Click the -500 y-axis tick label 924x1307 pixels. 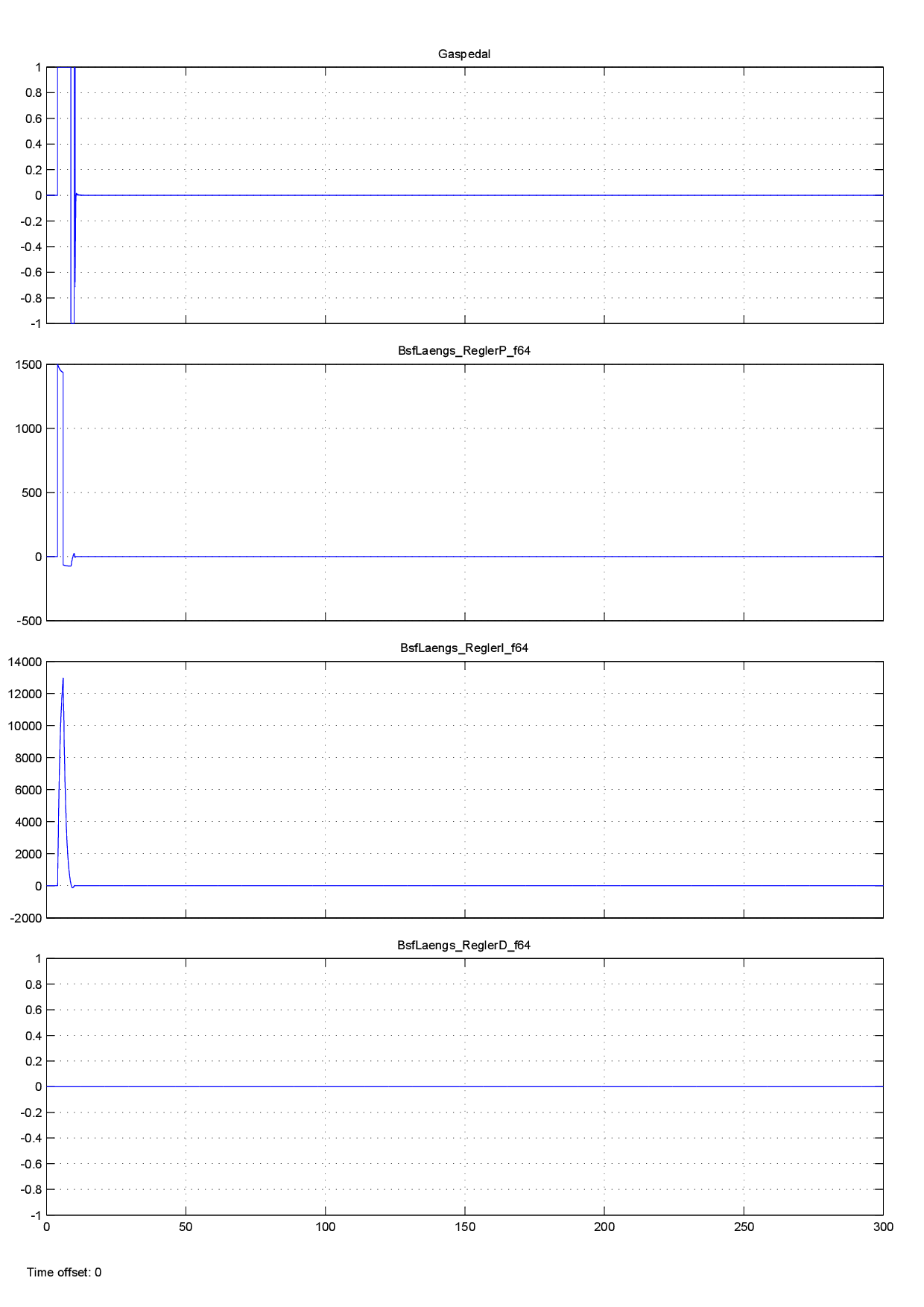(x=28, y=621)
